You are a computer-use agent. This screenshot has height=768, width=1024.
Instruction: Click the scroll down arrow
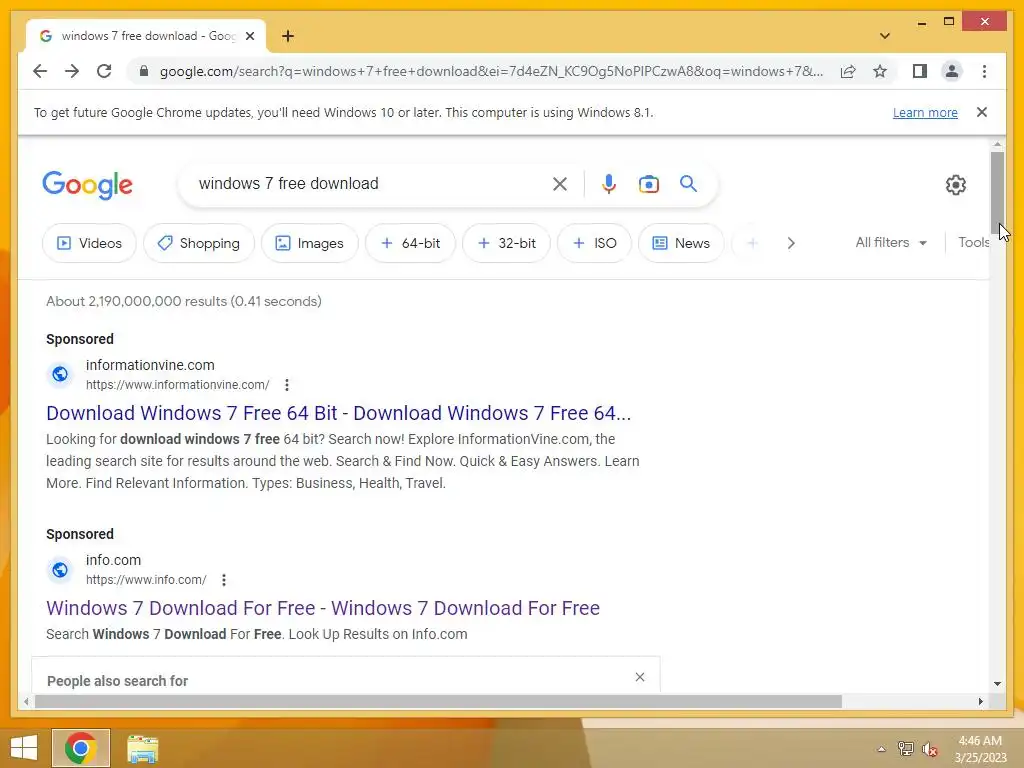997,684
